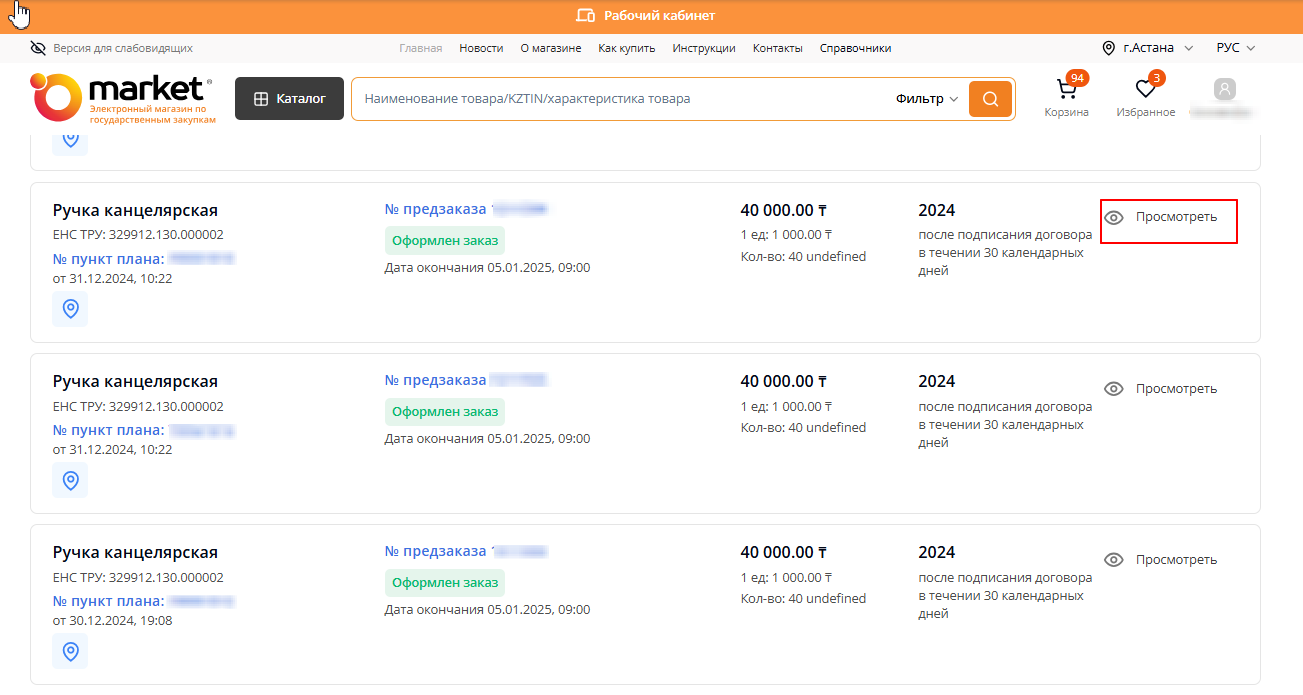This screenshot has height=695, width=1303.
Task: Open the user profile avatar
Action: pyautogui.click(x=1224, y=90)
